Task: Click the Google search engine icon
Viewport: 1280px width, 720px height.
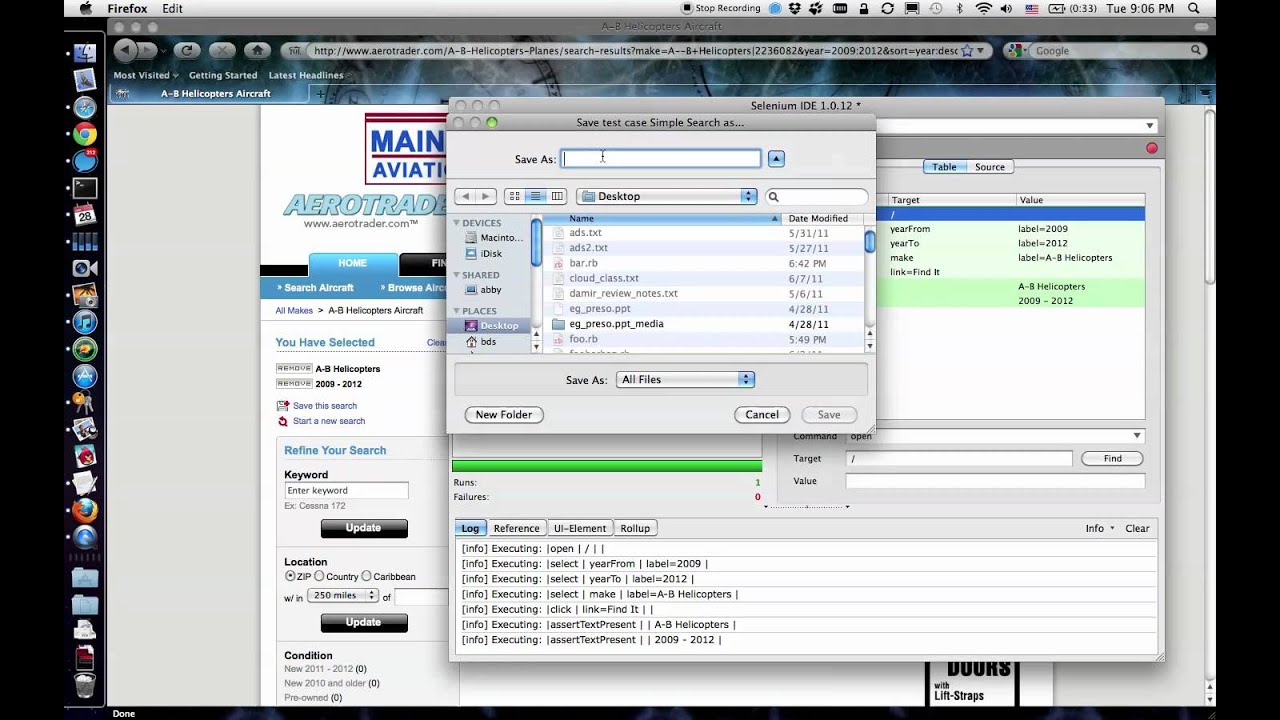Action: 1013,50
